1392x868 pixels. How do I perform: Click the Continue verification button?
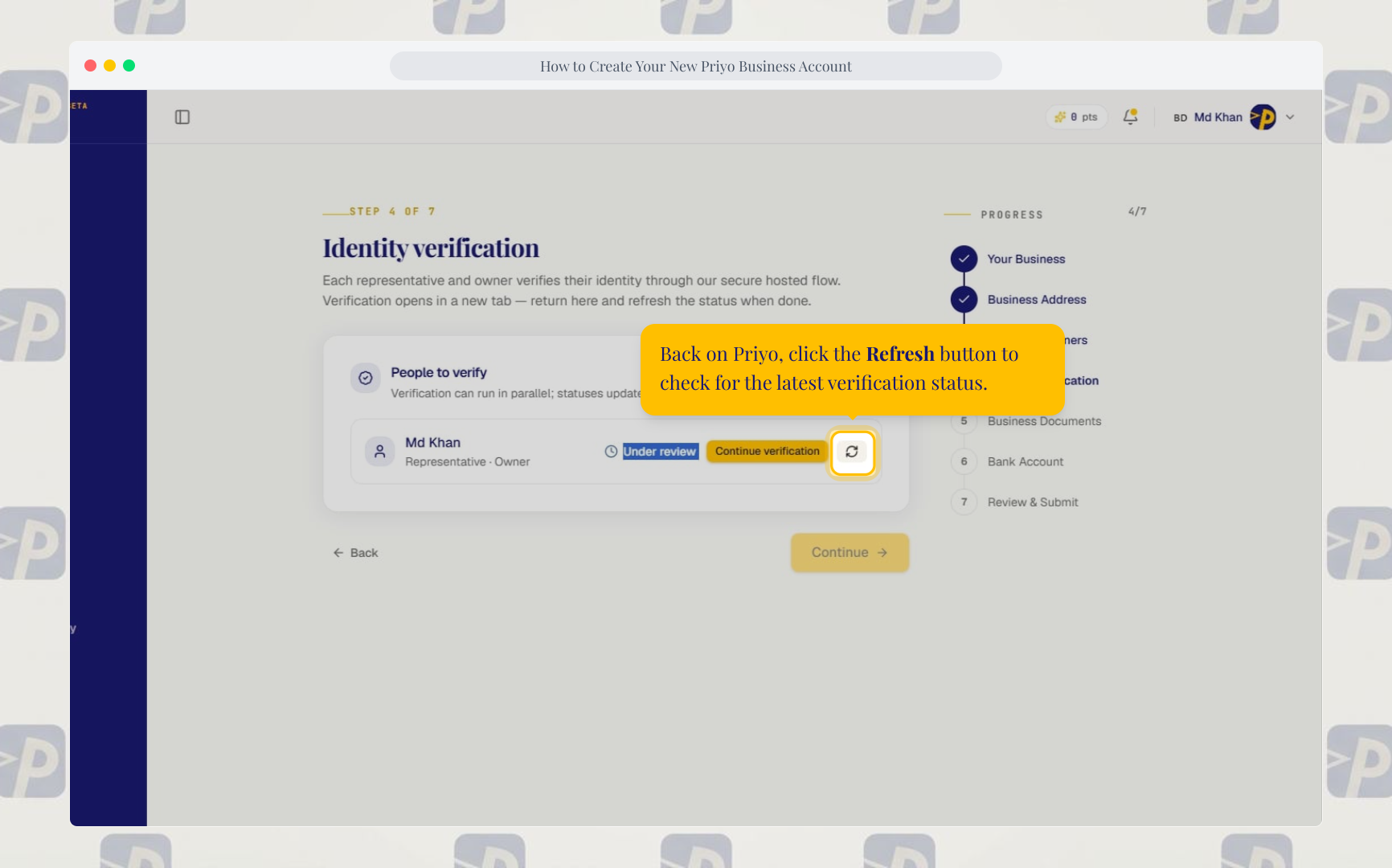click(x=768, y=452)
